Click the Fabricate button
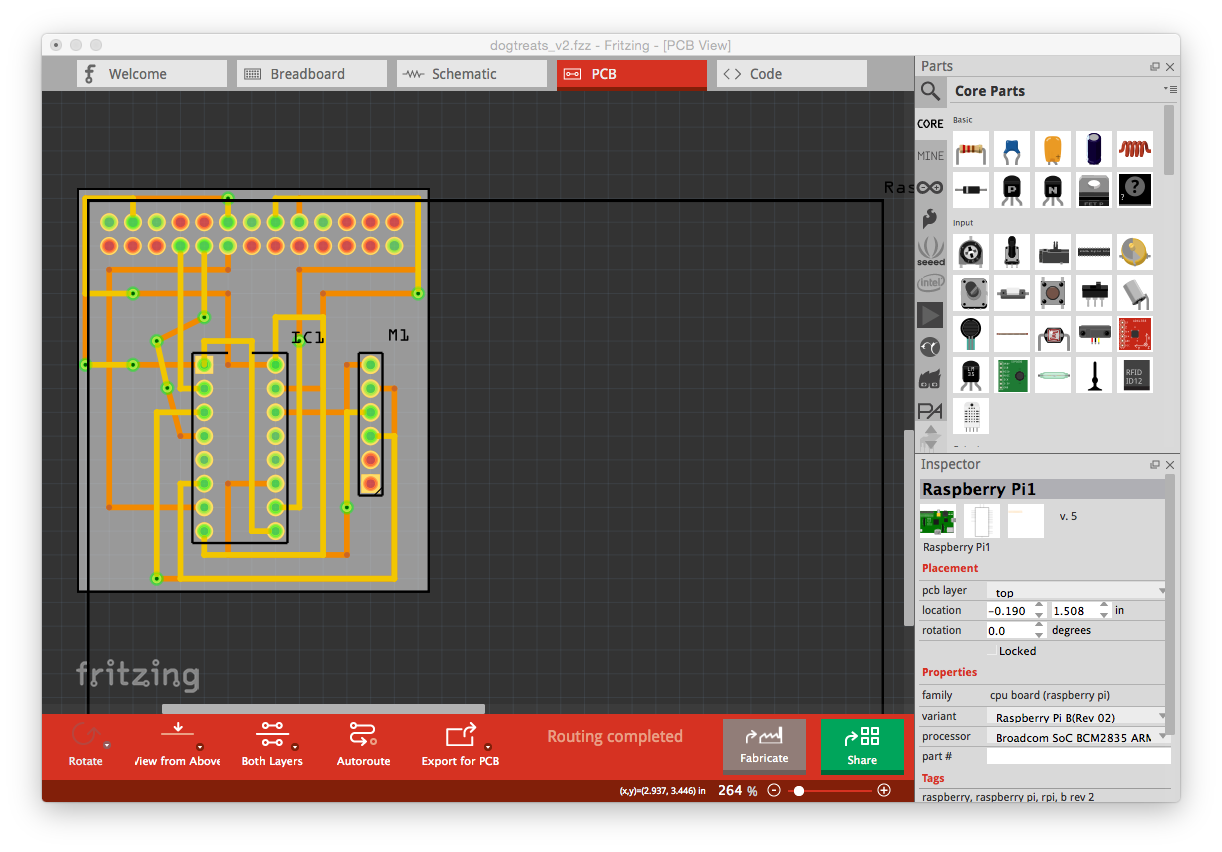Viewport: 1222px width, 852px height. (764, 746)
